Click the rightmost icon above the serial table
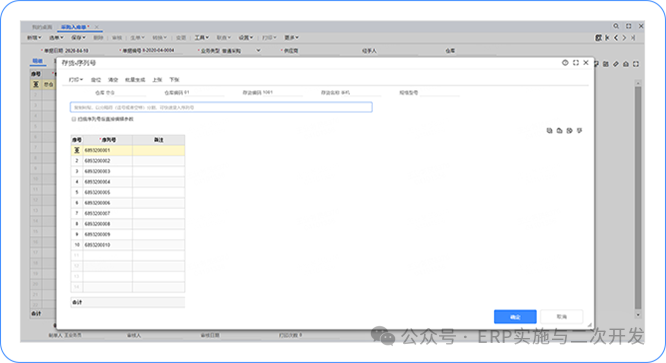 point(579,131)
